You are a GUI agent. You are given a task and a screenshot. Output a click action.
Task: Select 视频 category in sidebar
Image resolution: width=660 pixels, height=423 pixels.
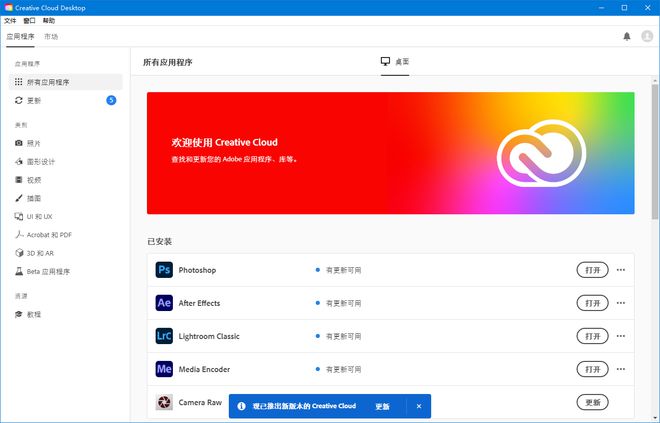click(x=66, y=180)
